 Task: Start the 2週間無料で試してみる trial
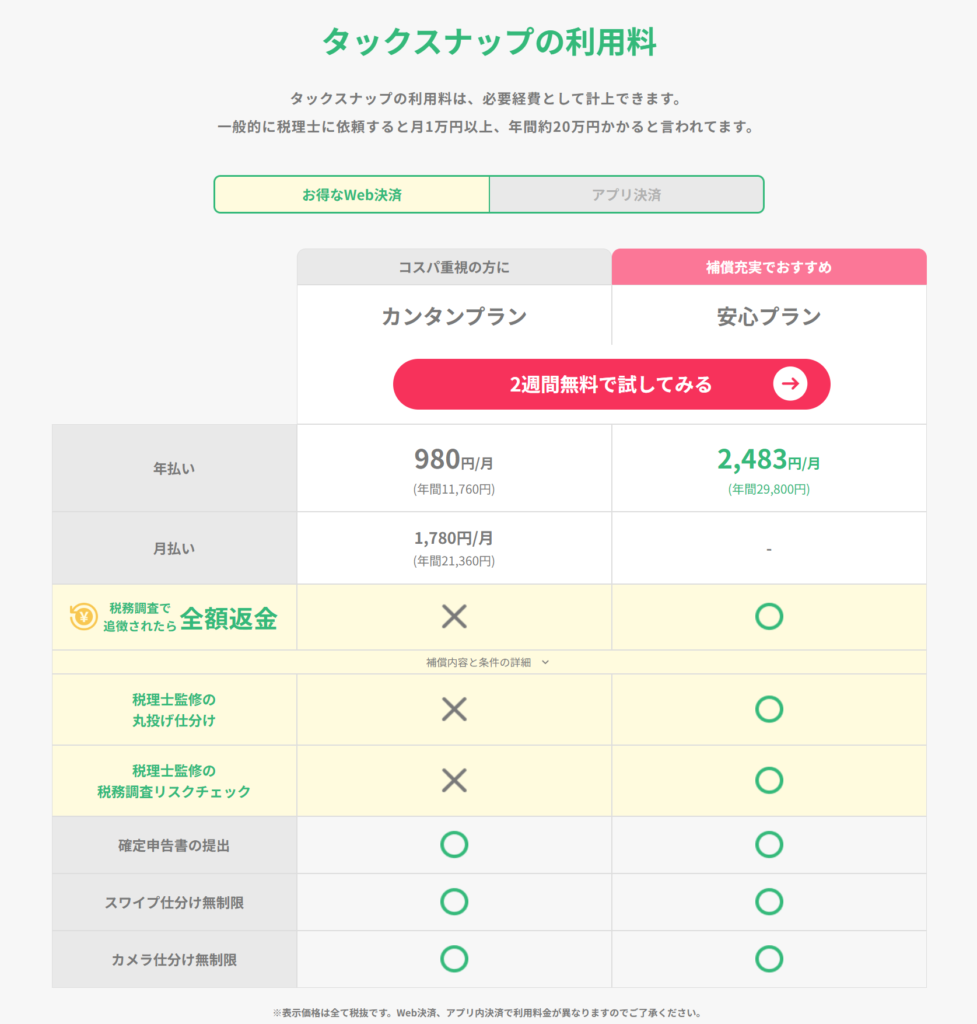pos(610,384)
